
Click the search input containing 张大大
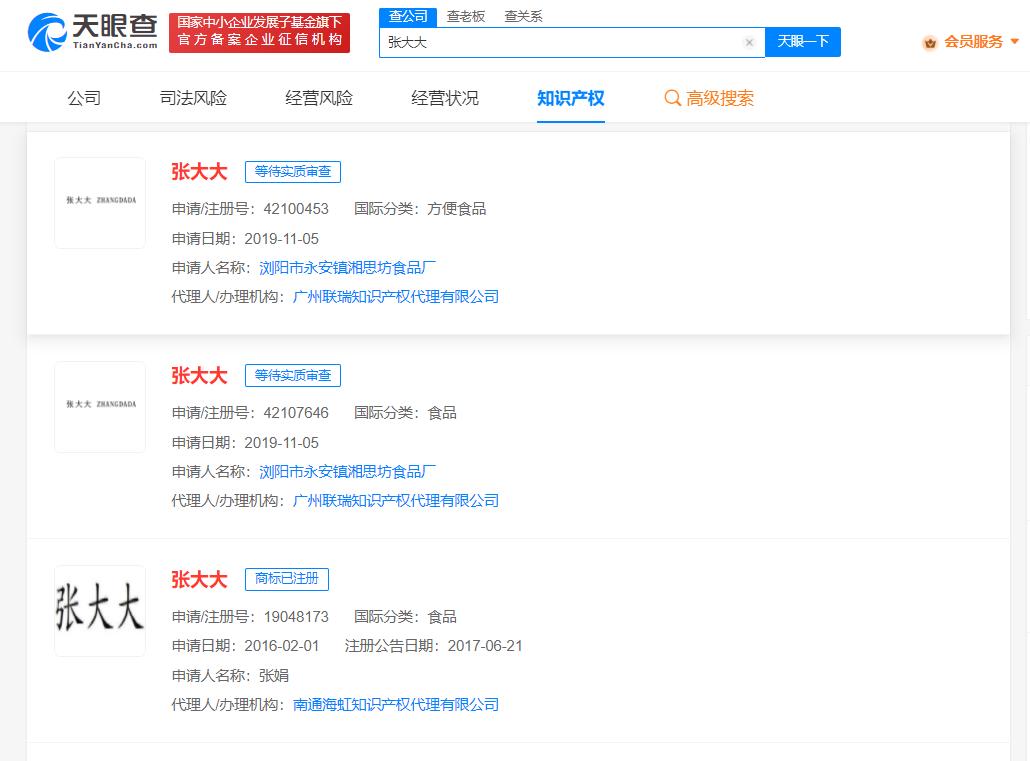click(x=560, y=42)
